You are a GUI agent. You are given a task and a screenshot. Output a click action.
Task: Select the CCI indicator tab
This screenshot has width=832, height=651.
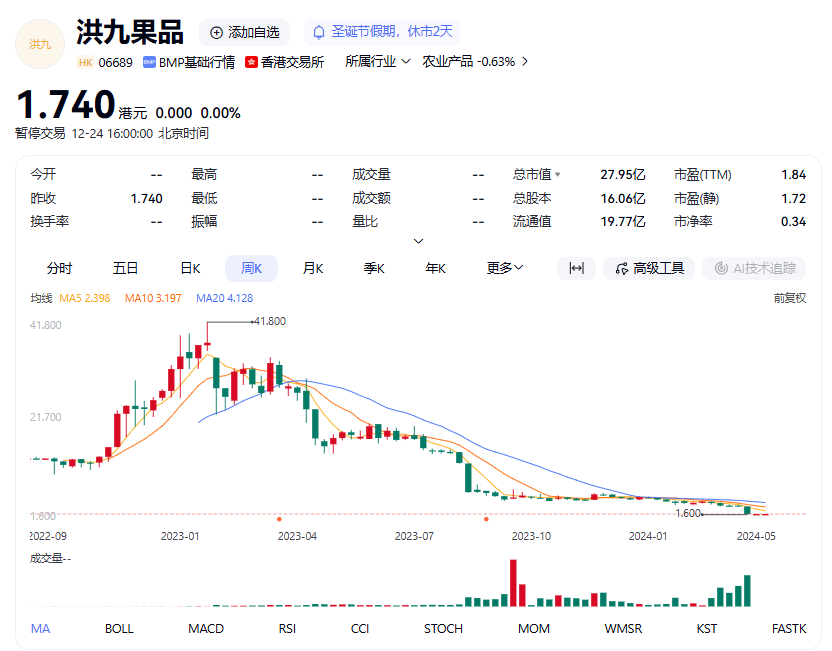[x=360, y=629]
